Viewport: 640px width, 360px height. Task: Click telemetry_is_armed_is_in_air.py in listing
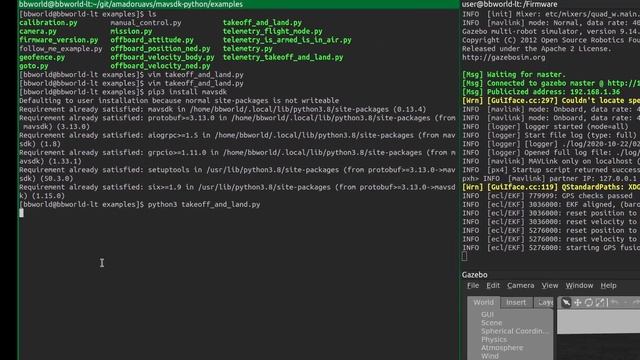[287, 40]
